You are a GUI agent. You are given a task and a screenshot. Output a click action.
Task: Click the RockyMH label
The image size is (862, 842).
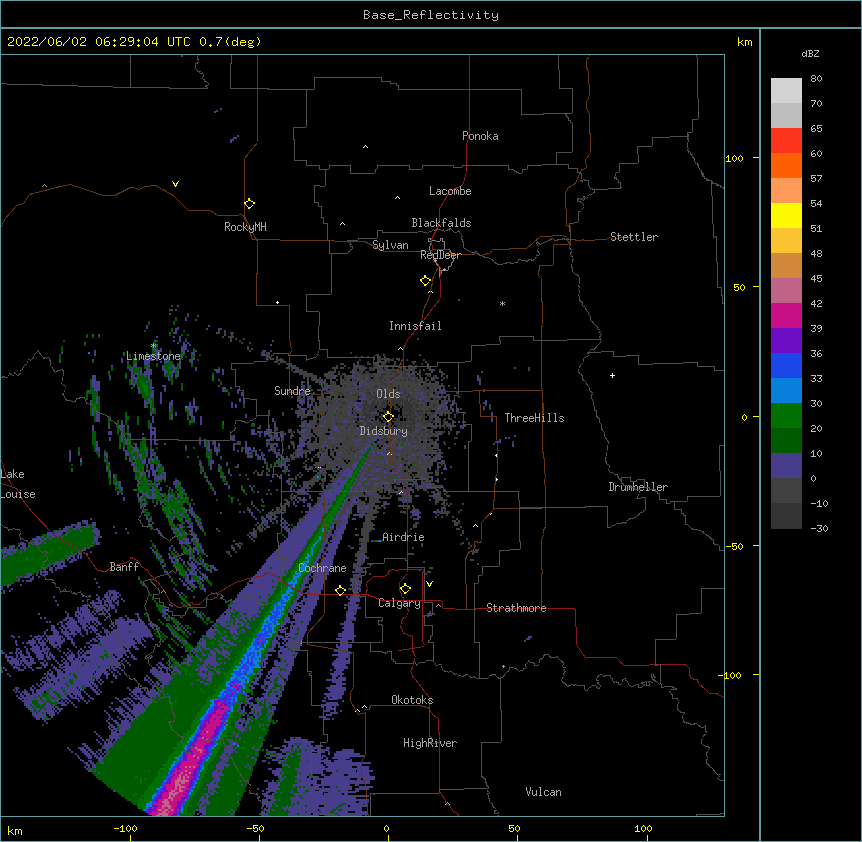pyautogui.click(x=245, y=227)
